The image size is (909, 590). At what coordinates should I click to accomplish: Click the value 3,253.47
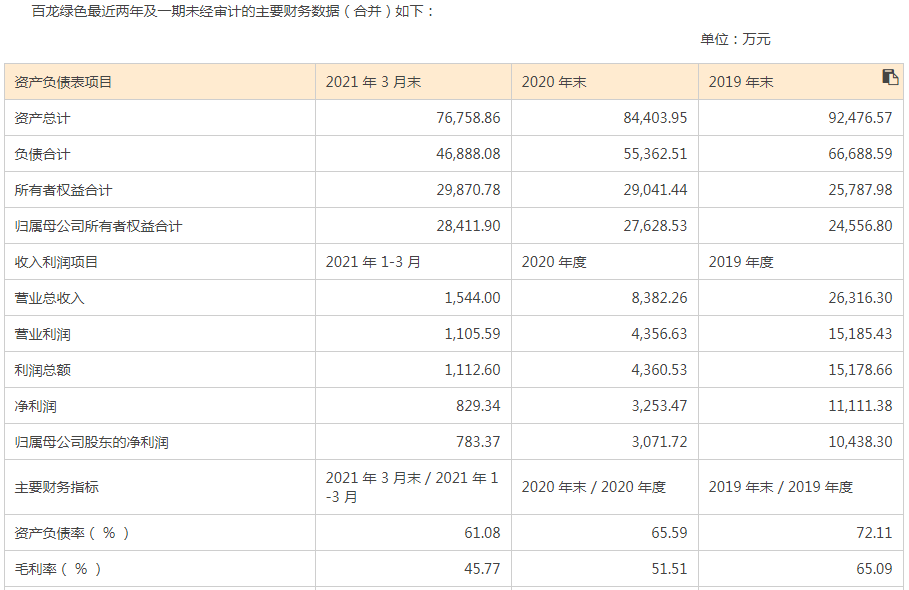(659, 405)
